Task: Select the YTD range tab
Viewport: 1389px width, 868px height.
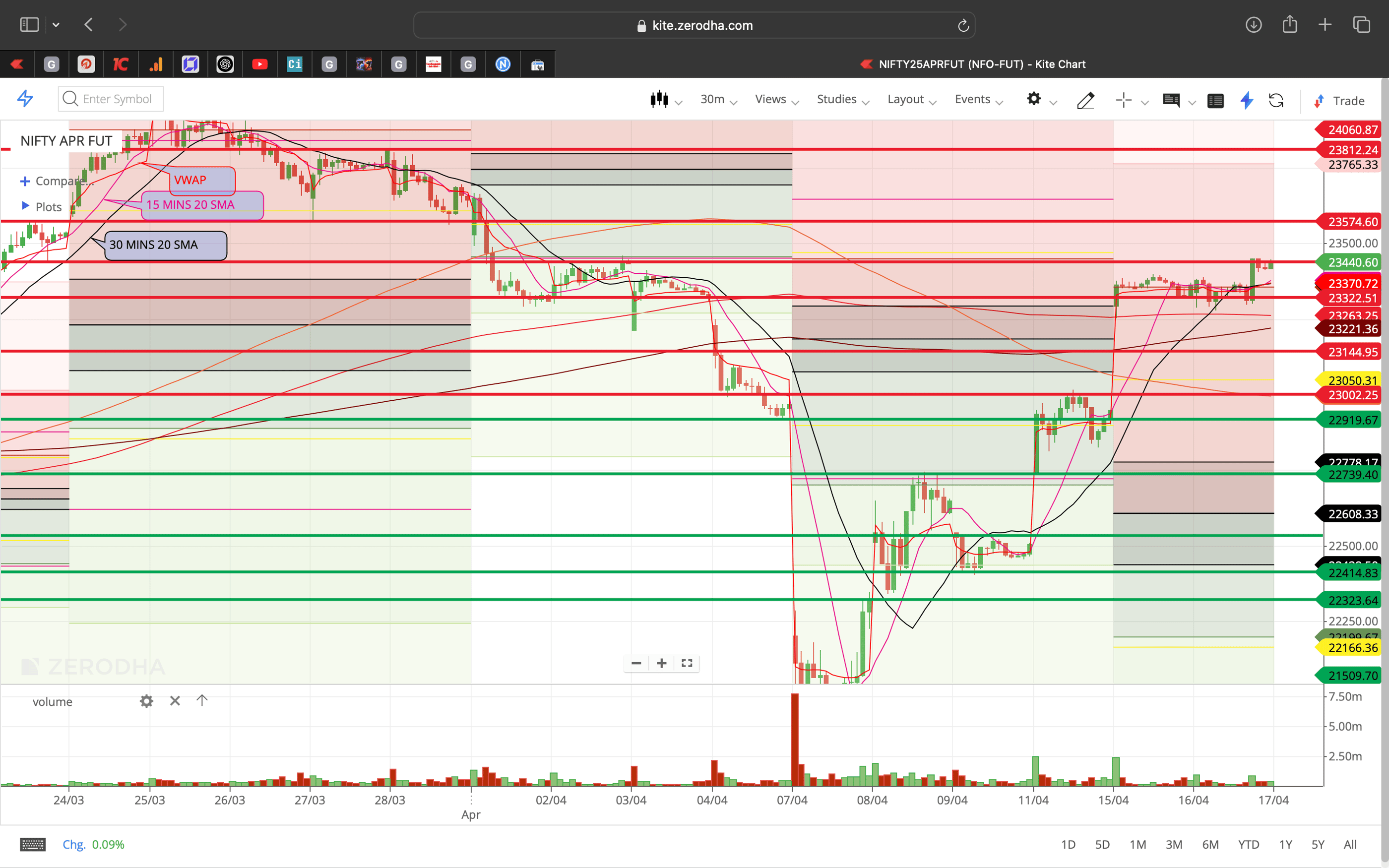Action: 1248,844
